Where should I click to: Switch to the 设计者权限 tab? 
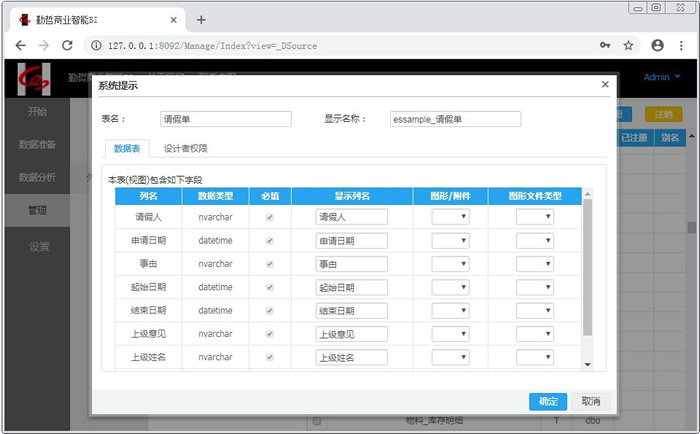[185, 148]
